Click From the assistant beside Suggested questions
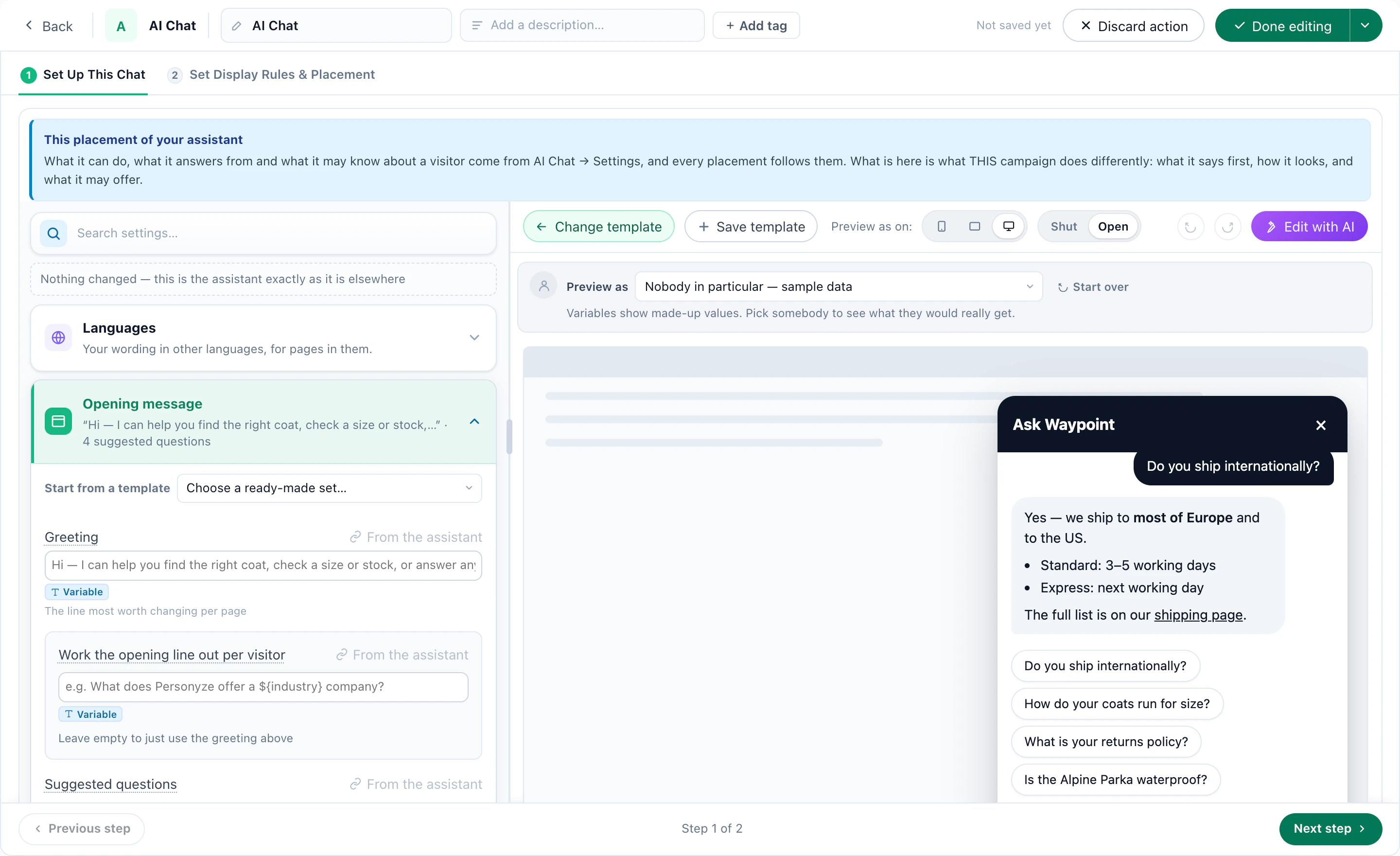The width and height of the screenshot is (1400, 856). [416, 784]
